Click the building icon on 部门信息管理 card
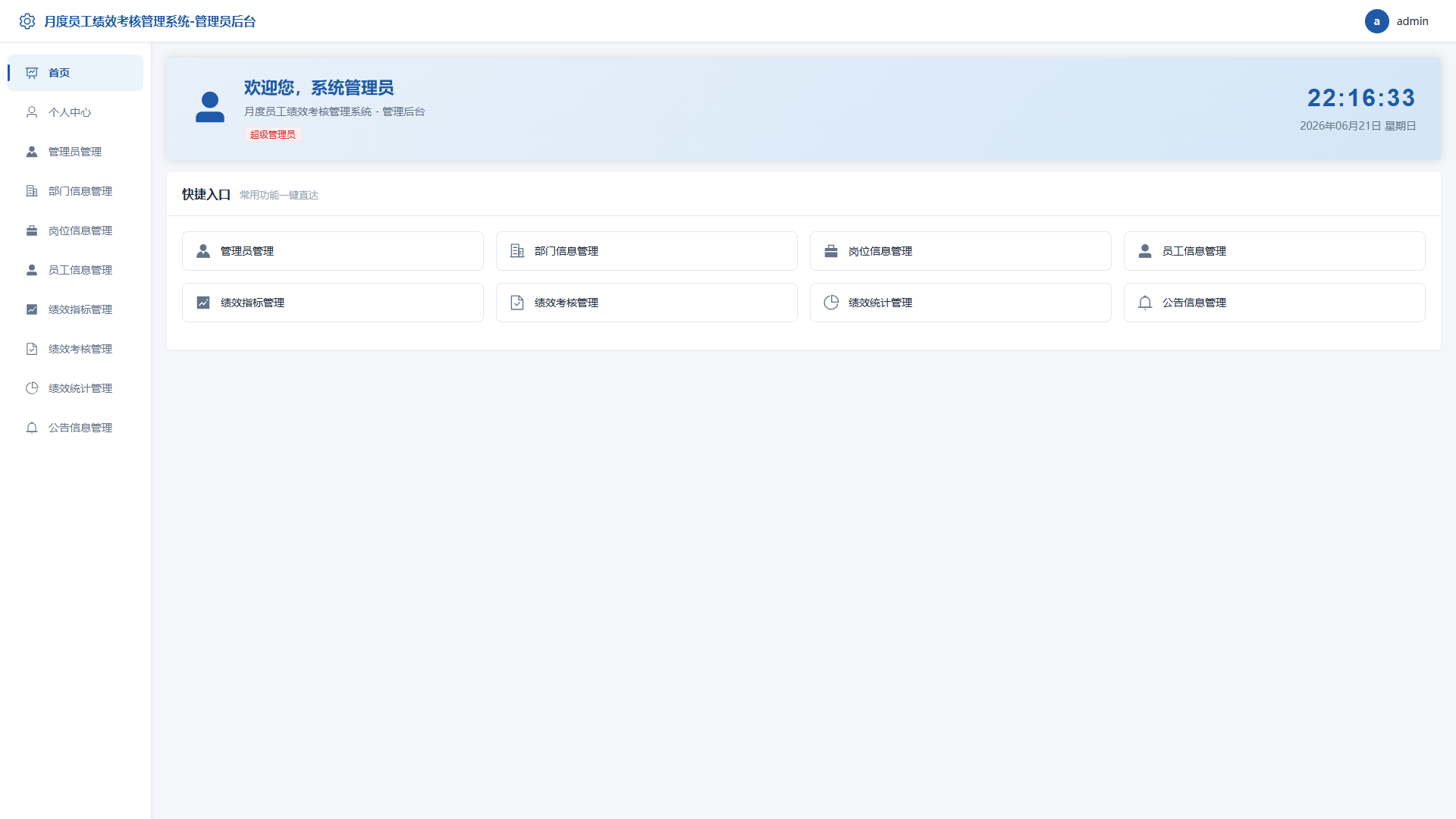Image resolution: width=1456 pixels, height=819 pixels. point(517,251)
